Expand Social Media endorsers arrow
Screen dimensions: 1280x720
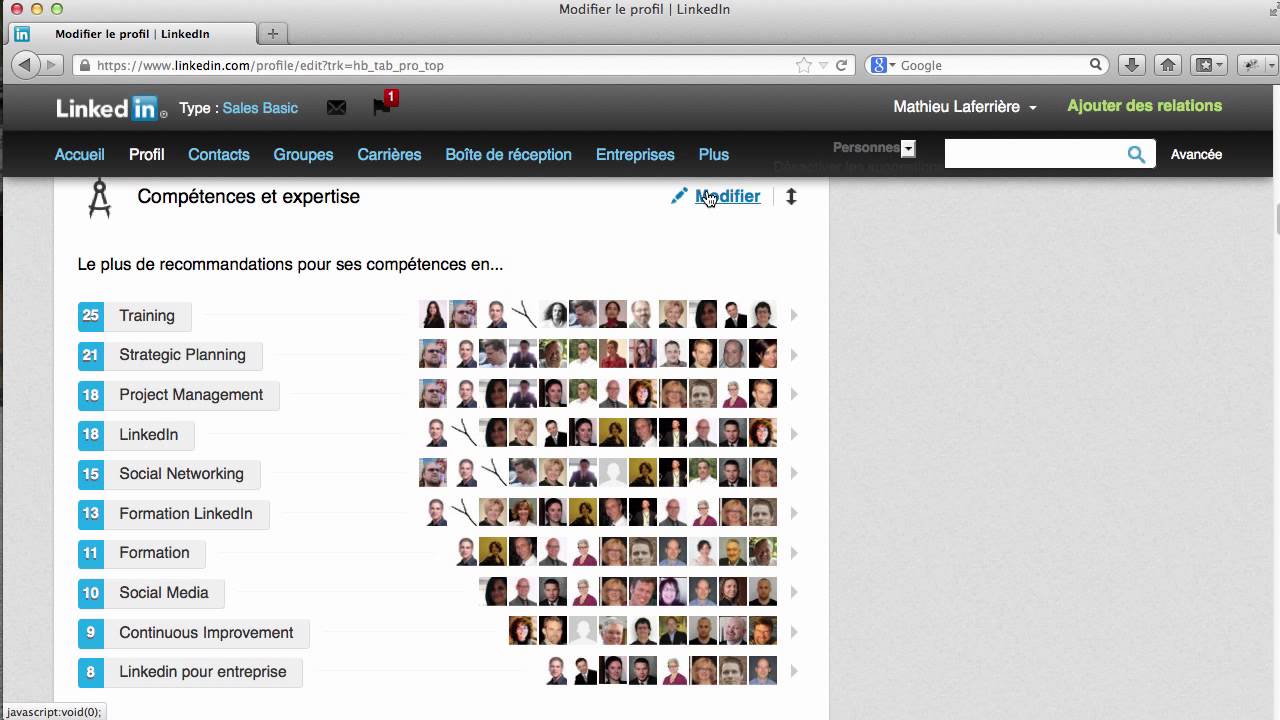tap(794, 593)
